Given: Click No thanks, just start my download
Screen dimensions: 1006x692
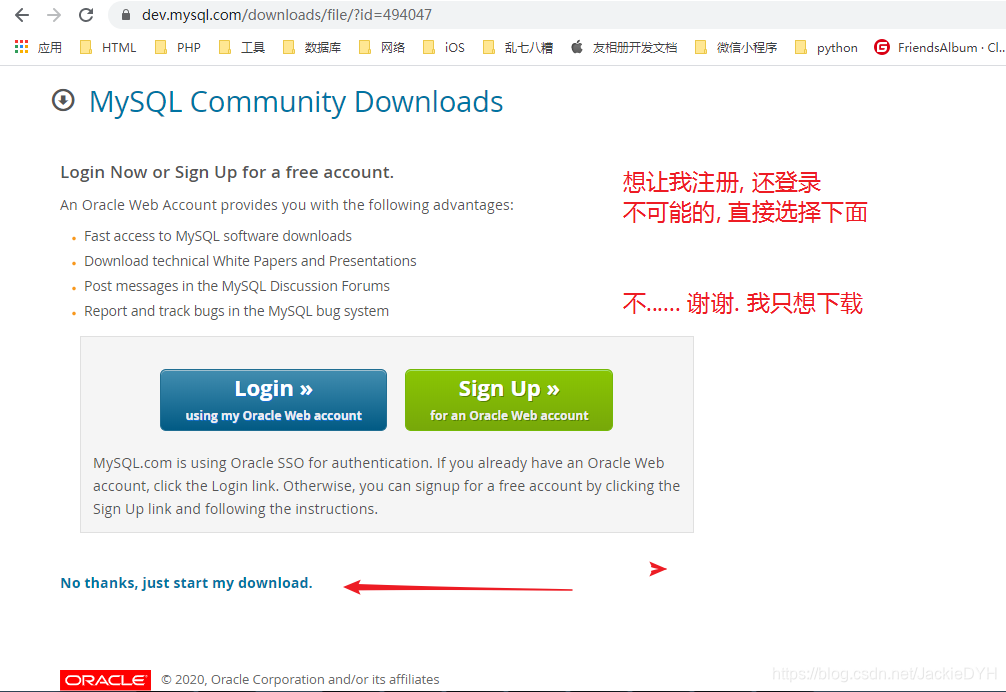Looking at the screenshot, I should 186,583.
